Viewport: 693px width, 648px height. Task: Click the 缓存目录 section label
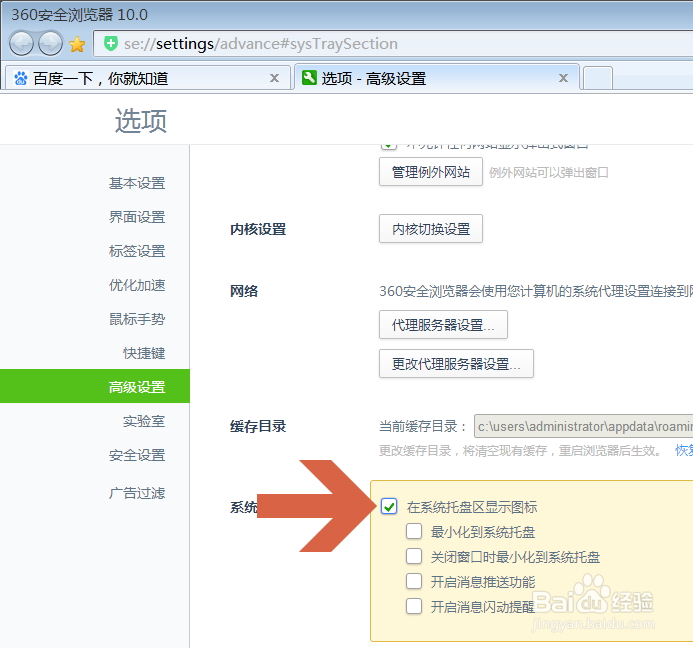[x=258, y=426]
